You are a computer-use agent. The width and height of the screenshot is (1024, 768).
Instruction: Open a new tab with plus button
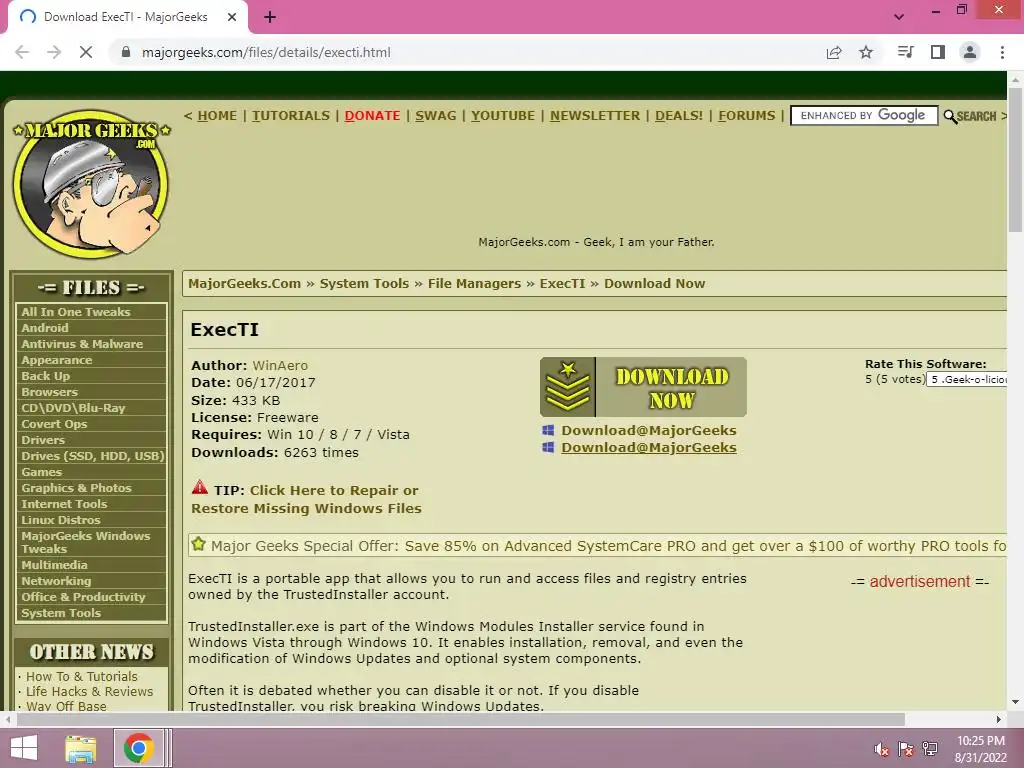click(x=270, y=17)
